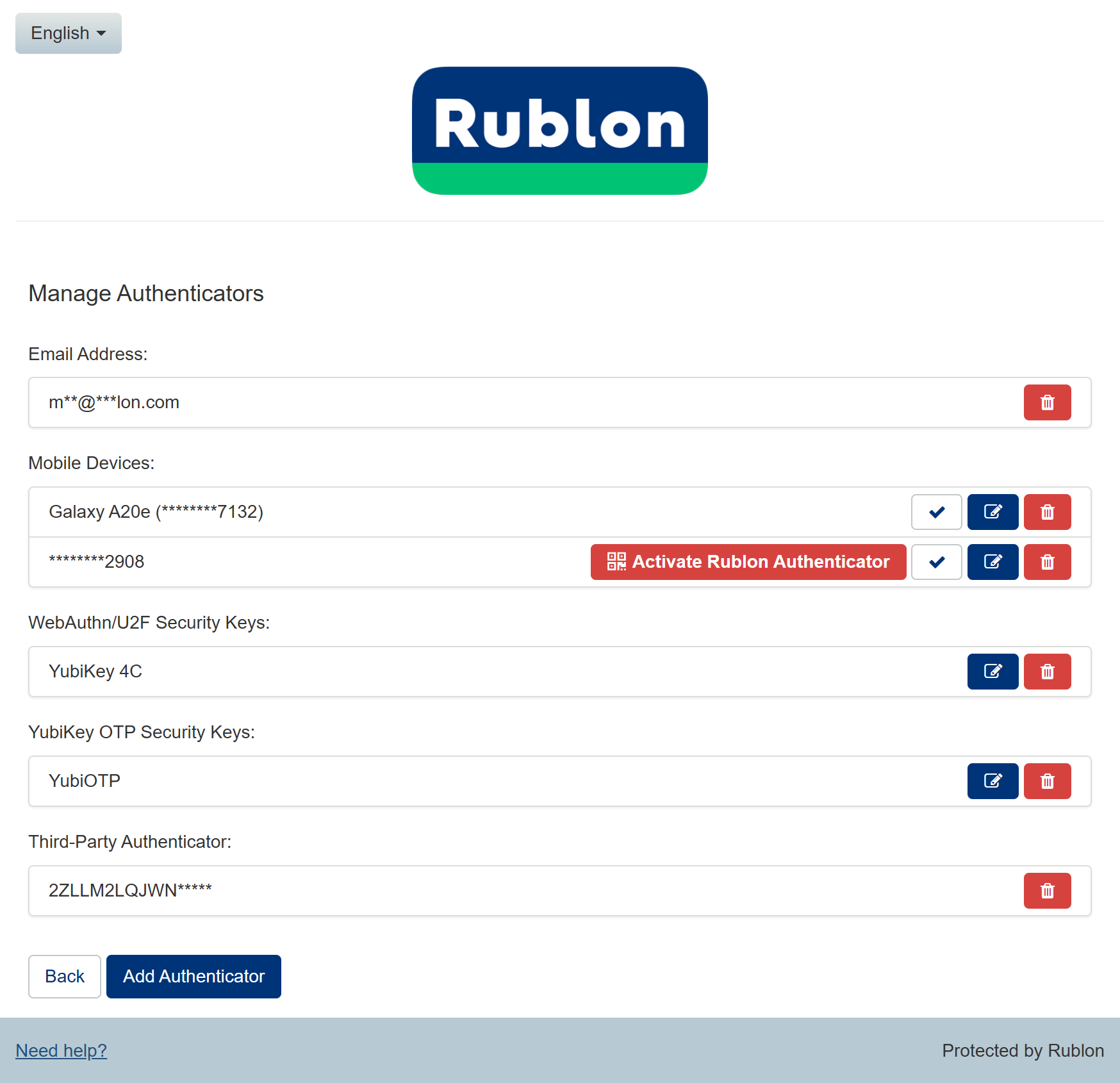Image resolution: width=1120 pixels, height=1083 pixels.
Task: Delete the YubiKey 4C security key
Action: tap(1047, 672)
